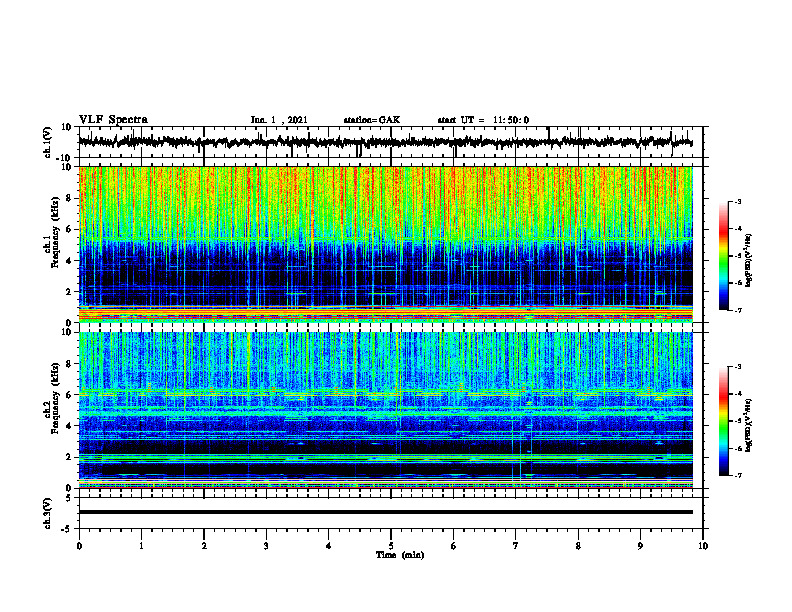Click the ch.1 "Frequency (kHz)" axis label

tap(55, 232)
